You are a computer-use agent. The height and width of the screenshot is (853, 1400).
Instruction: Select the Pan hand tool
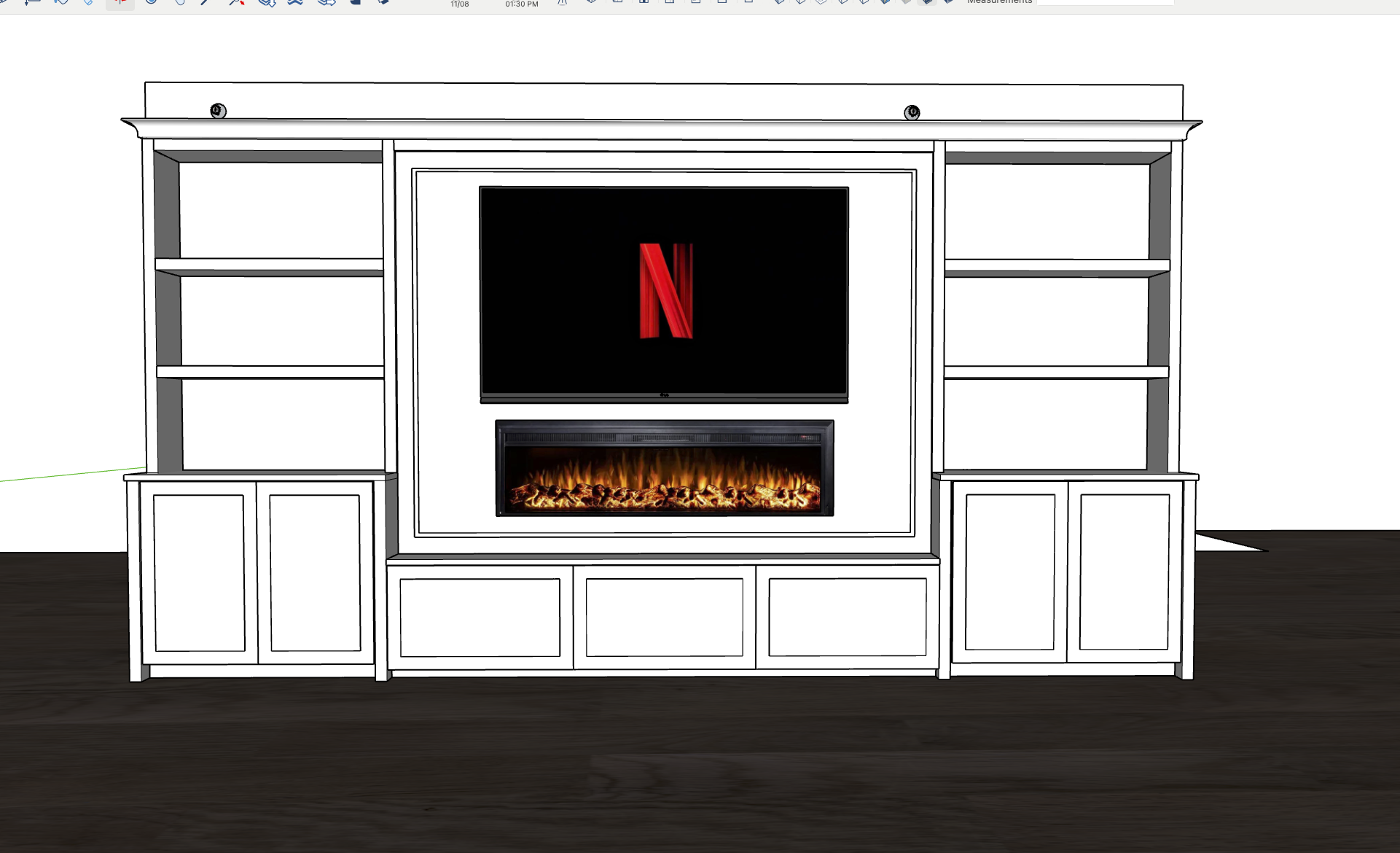tap(179, 2)
